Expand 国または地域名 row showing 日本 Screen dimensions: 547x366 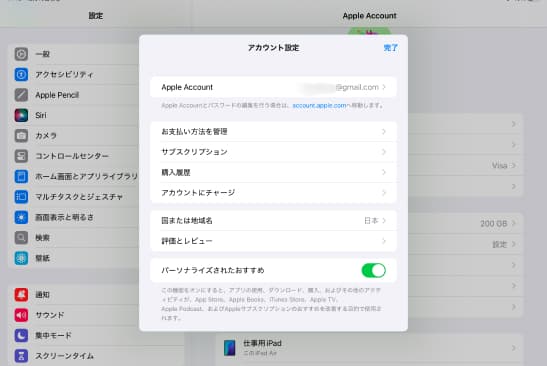tap(273, 221)
